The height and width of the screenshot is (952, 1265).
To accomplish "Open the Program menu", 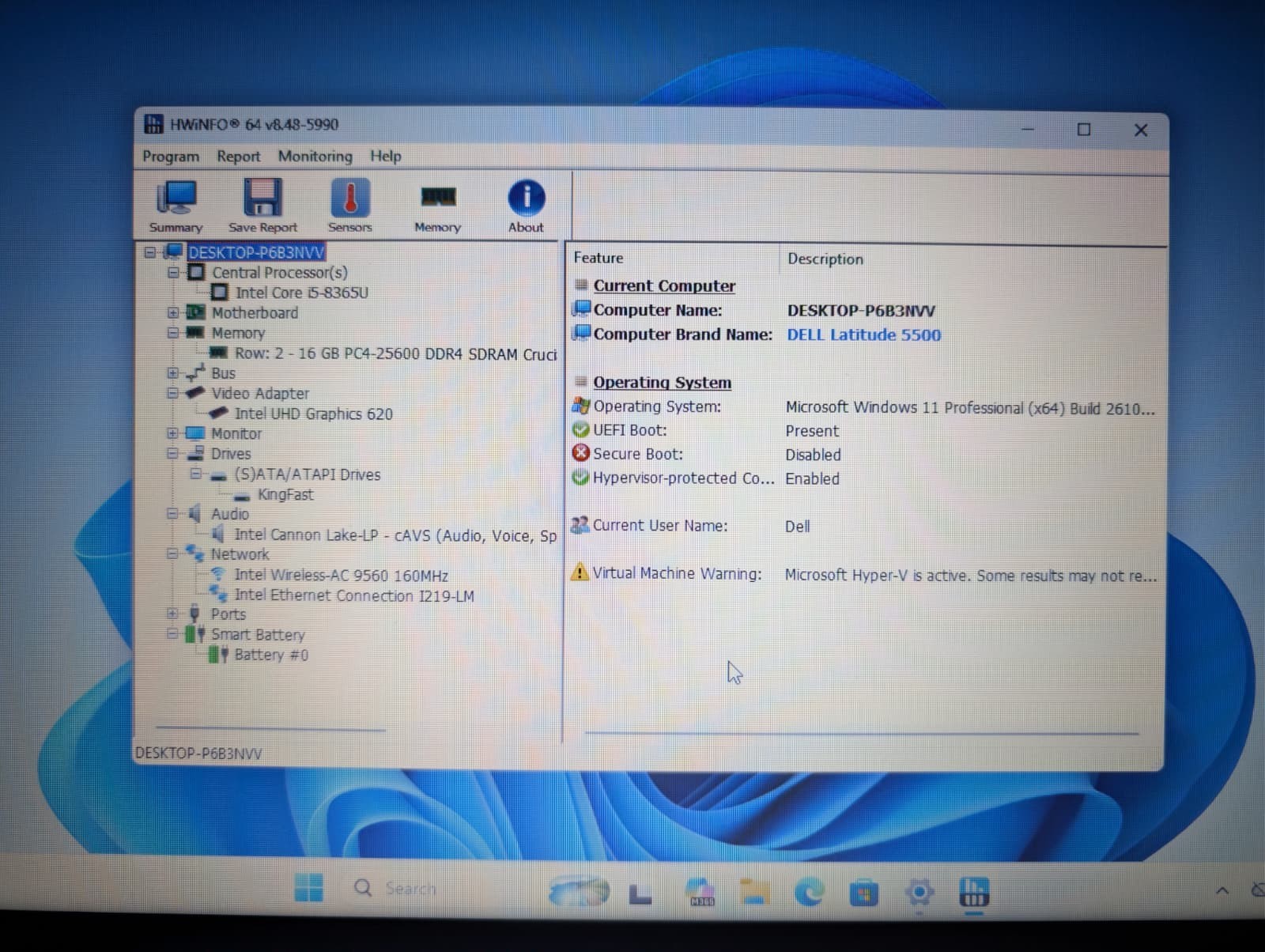I will pyautogui.click(x=171, y=156).
